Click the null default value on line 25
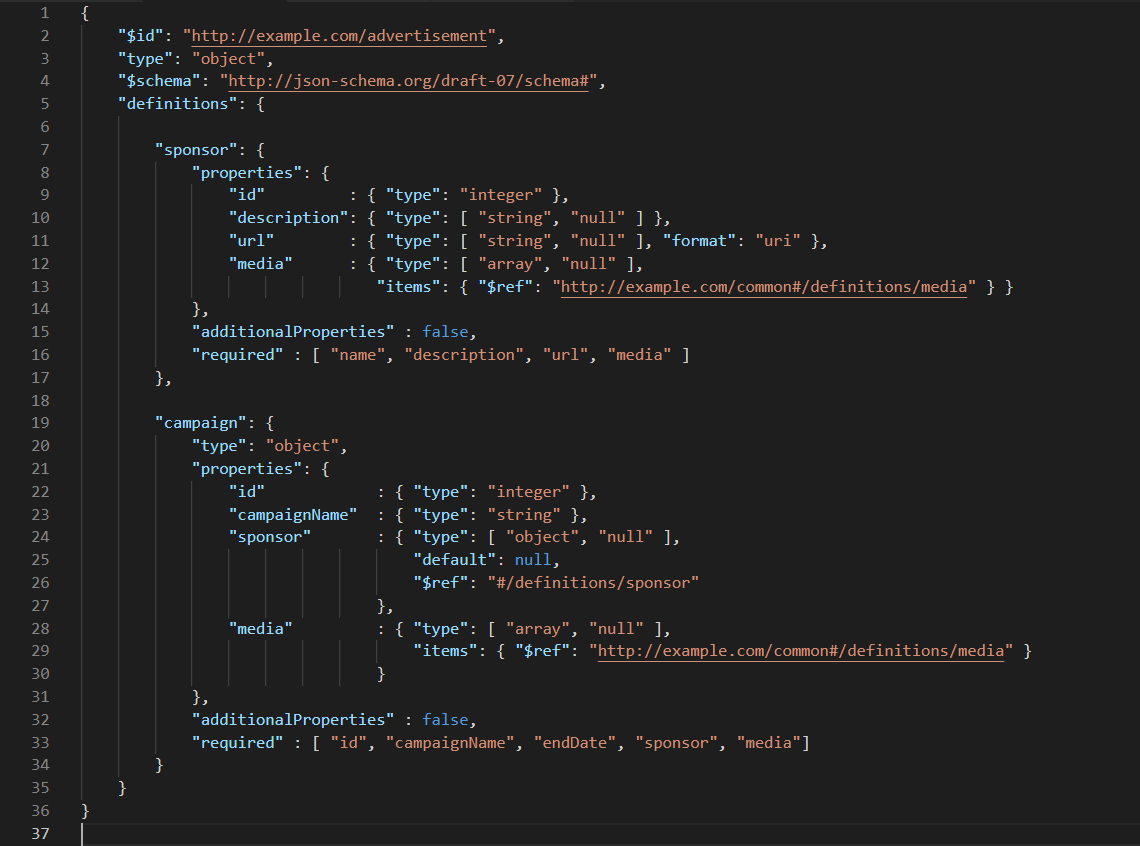1140x846 pixels. (x=533, y=559)
